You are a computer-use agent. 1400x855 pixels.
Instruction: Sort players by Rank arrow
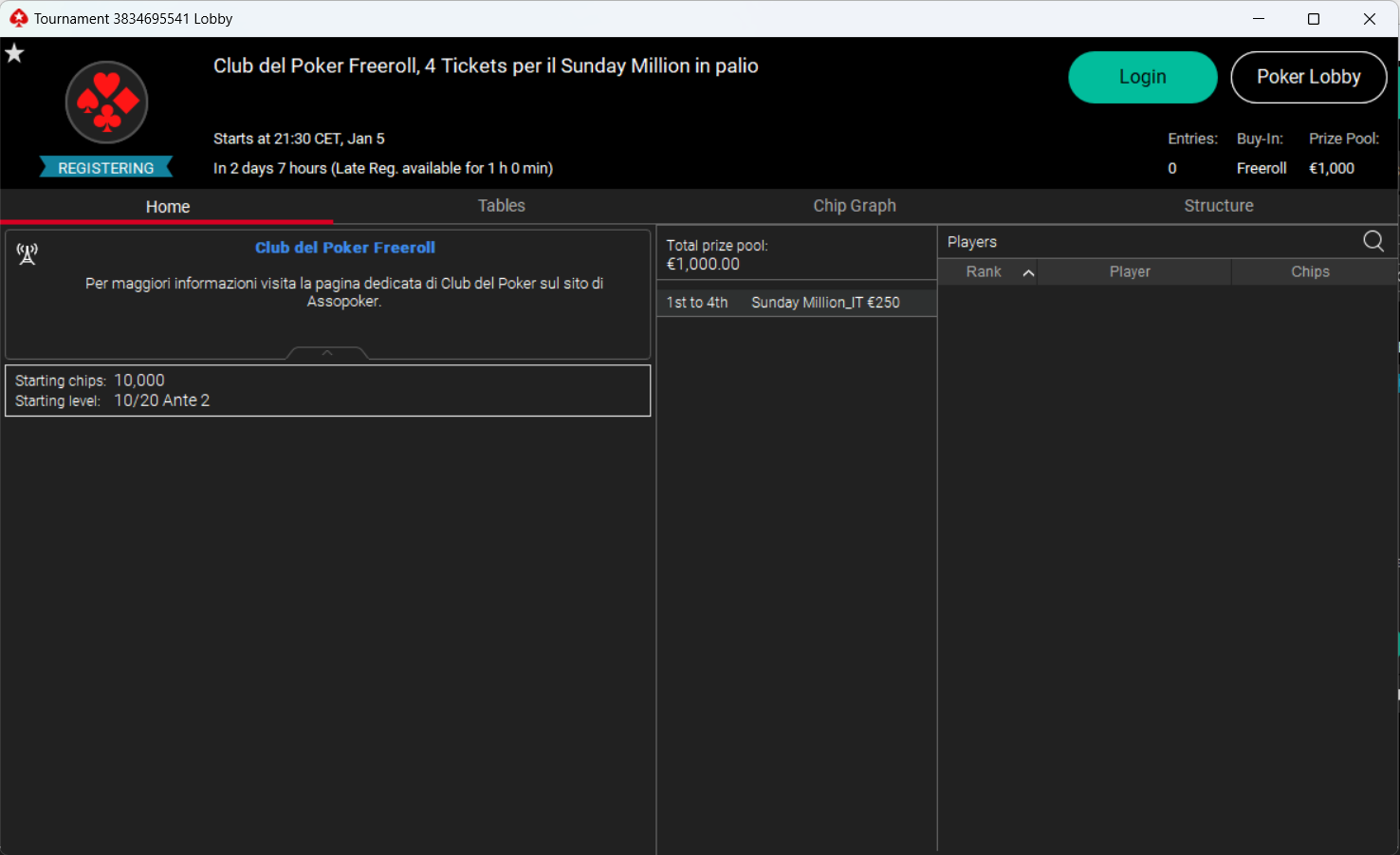1028,272
